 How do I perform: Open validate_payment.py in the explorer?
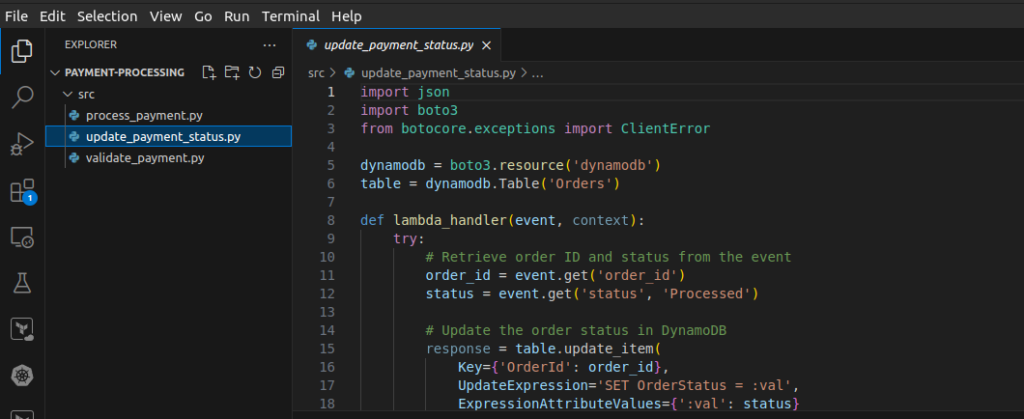point(145,158)
